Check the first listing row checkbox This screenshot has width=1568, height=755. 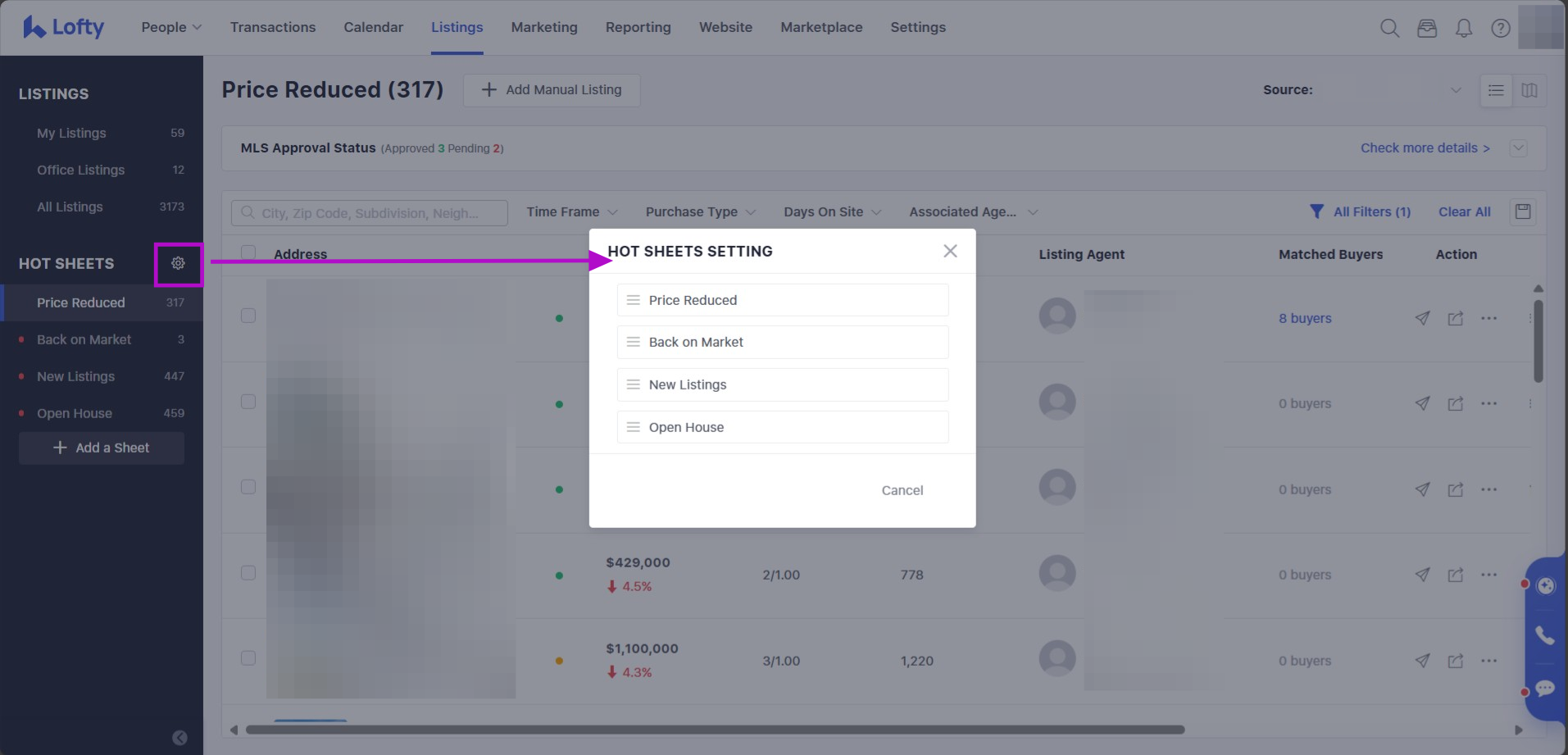pyautogui.click(x=248, y=316)
